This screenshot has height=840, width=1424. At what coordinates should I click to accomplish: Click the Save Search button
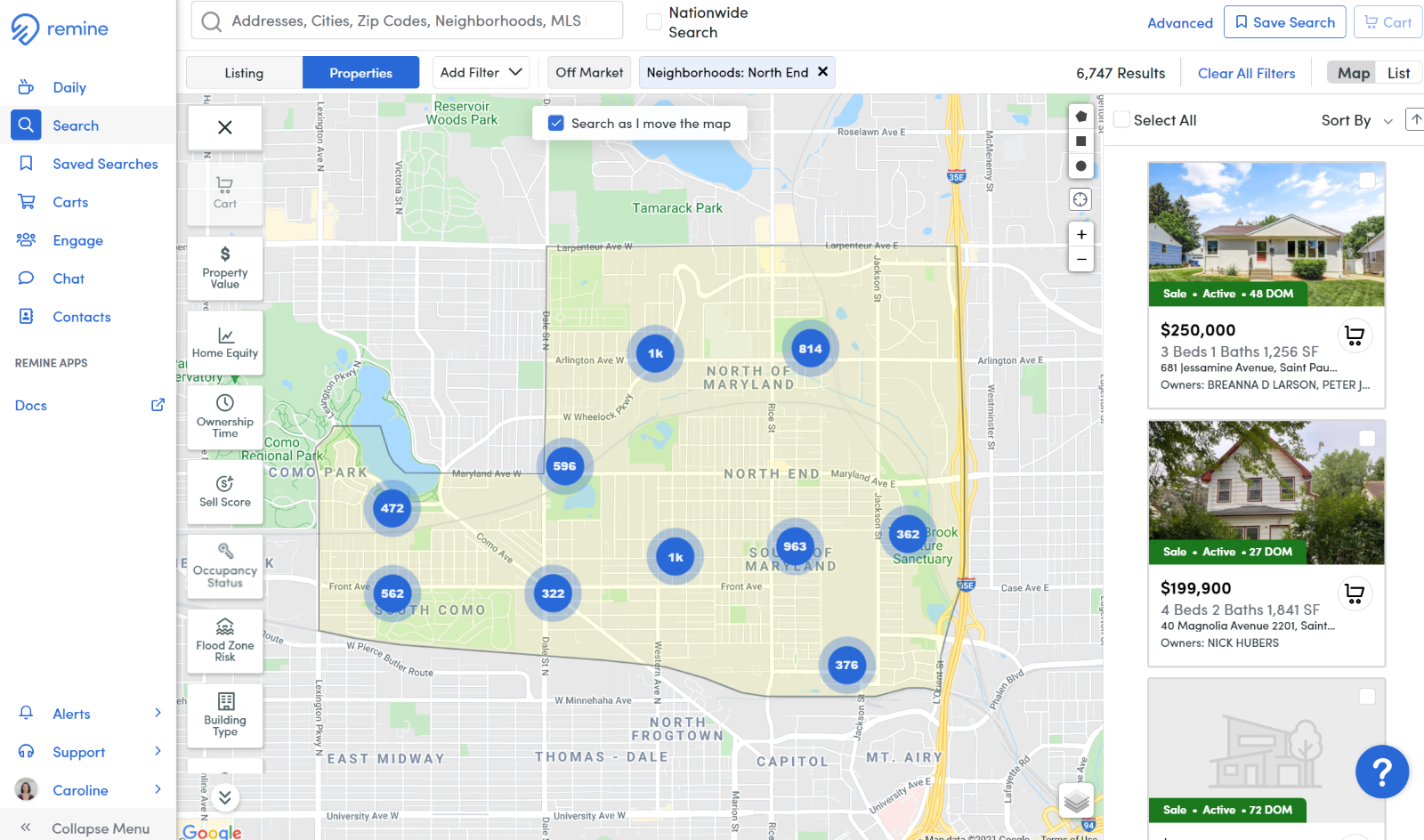[x=1284, y=22]
